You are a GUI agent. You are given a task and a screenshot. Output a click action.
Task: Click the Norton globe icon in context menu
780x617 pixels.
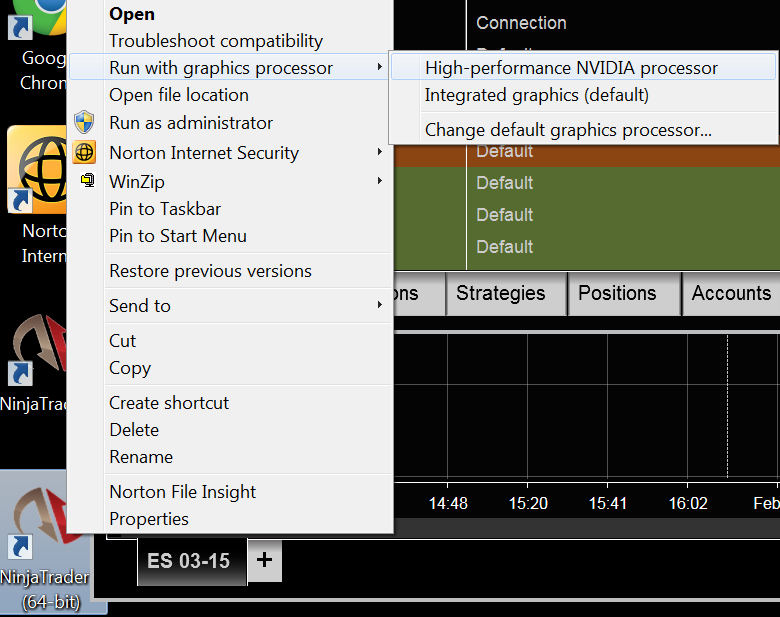pos(85,153)
